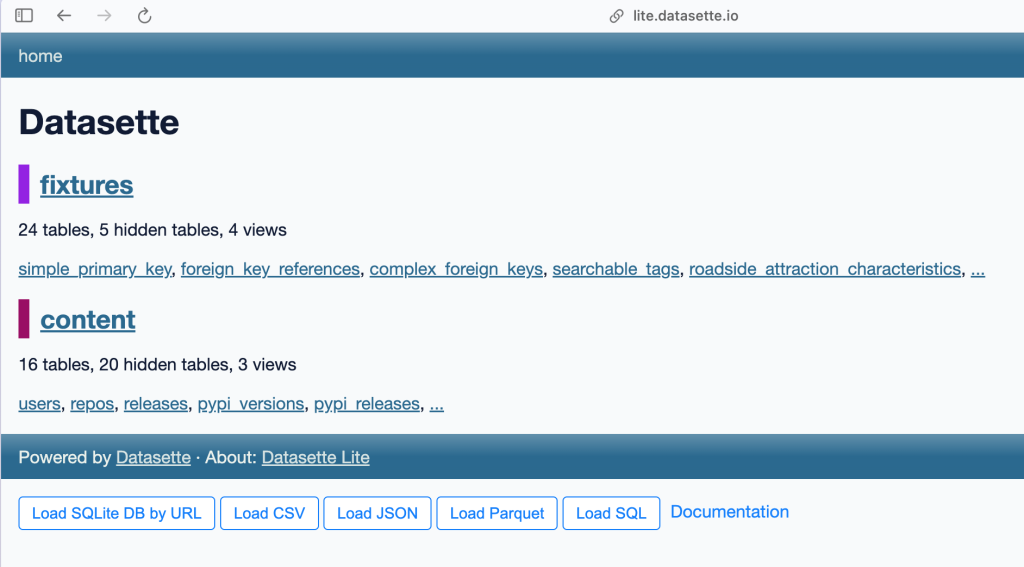The image size is (1024, 567).
Task: Open the content database
Action: point(88,319)
